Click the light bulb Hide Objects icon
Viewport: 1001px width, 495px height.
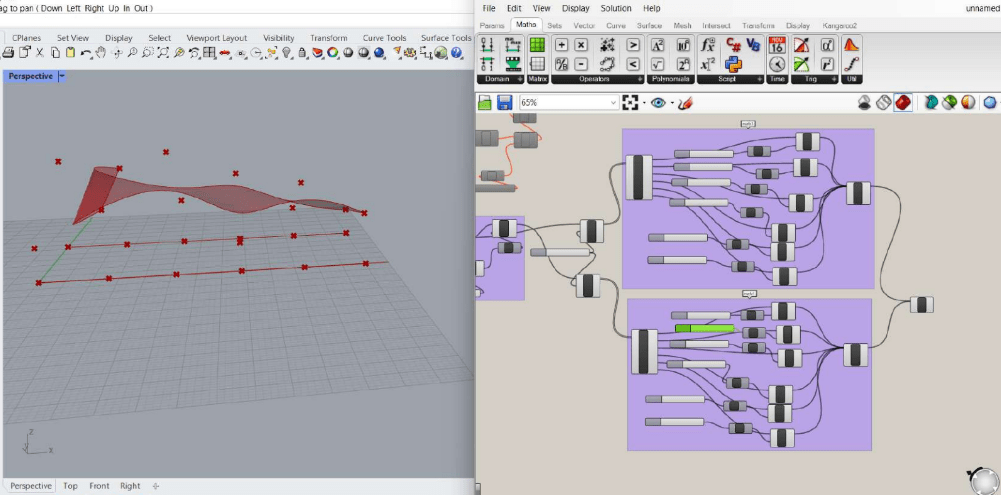pyautogui.click(x=287, y=52)
